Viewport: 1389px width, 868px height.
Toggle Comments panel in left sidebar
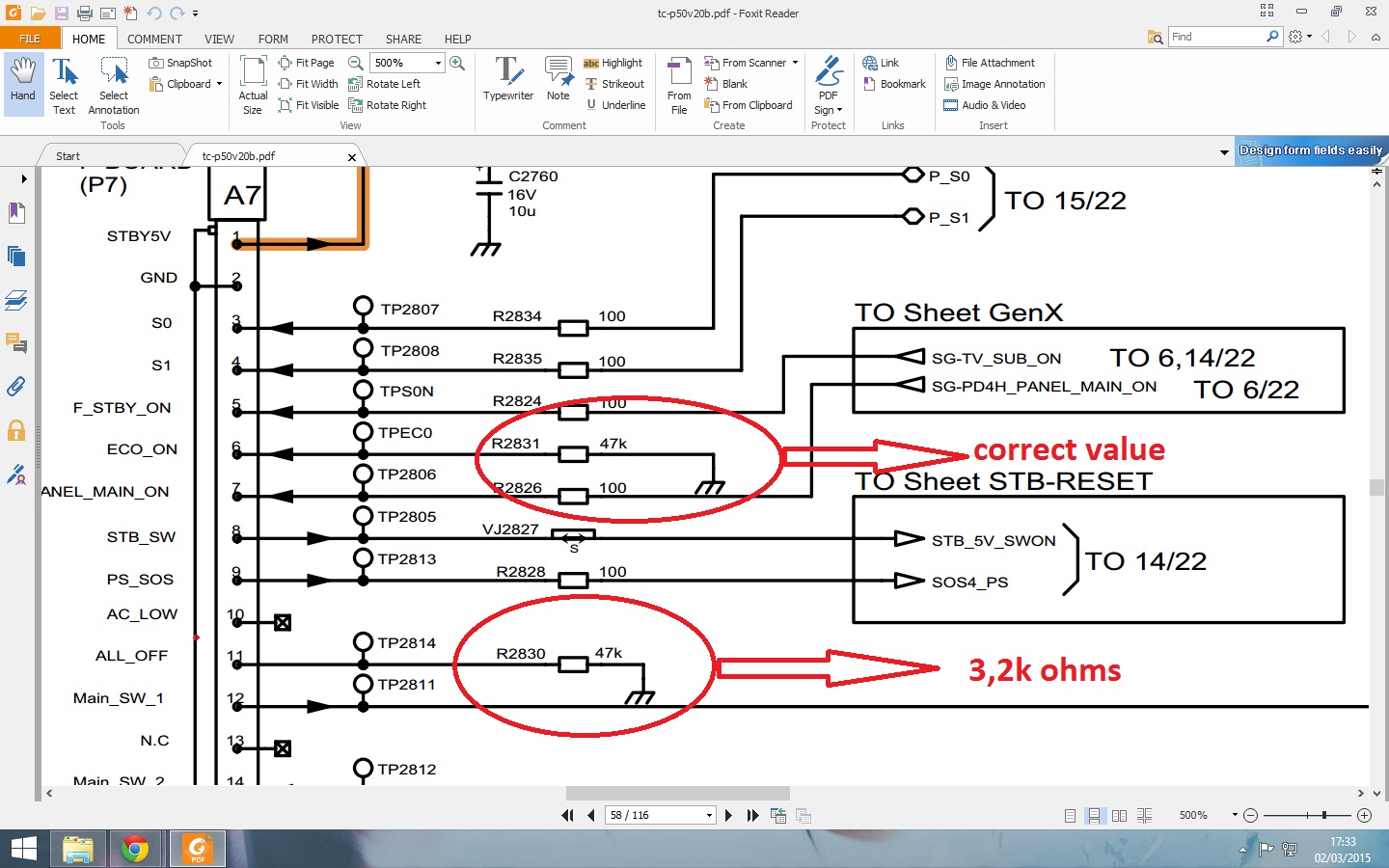[16, 343]
